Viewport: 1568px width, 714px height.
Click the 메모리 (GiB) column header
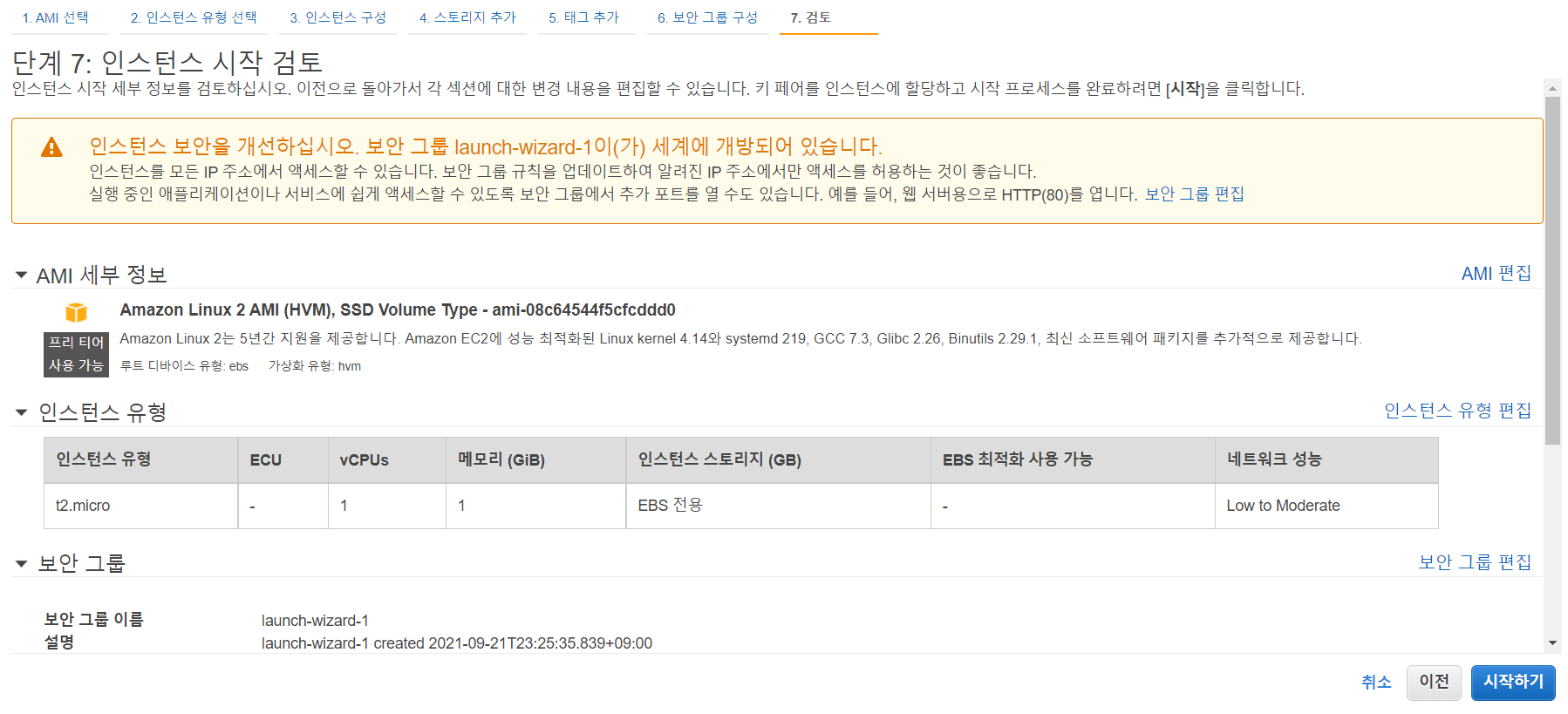tap(535, 460)
